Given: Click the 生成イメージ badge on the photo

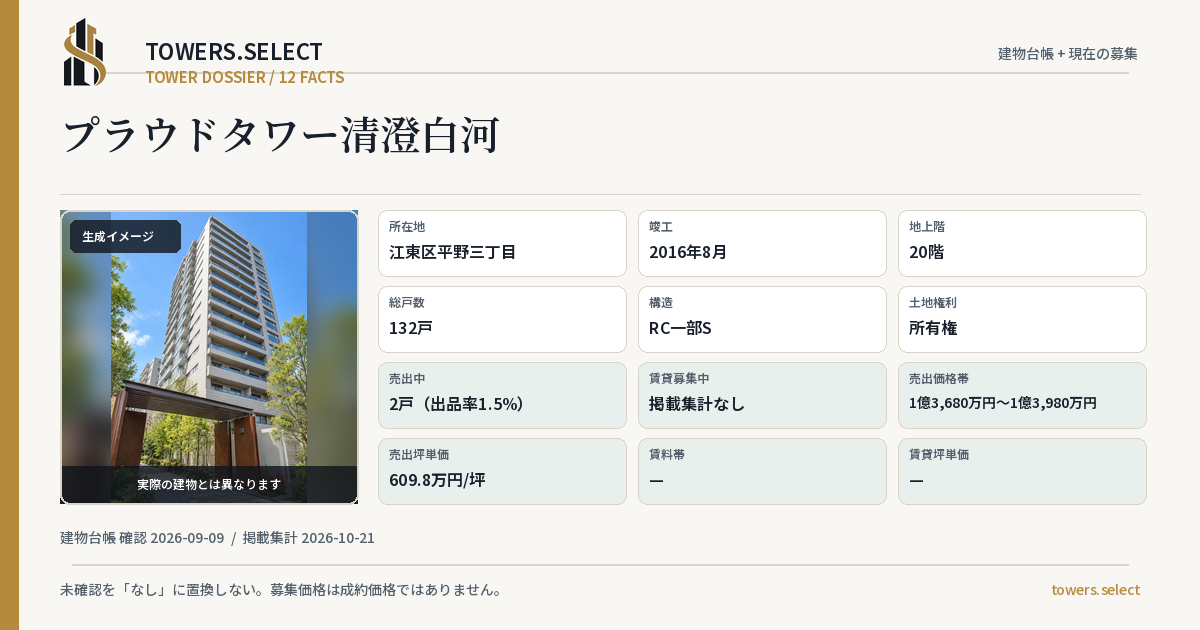Looking at the screenshot, I should click(125, 237).
